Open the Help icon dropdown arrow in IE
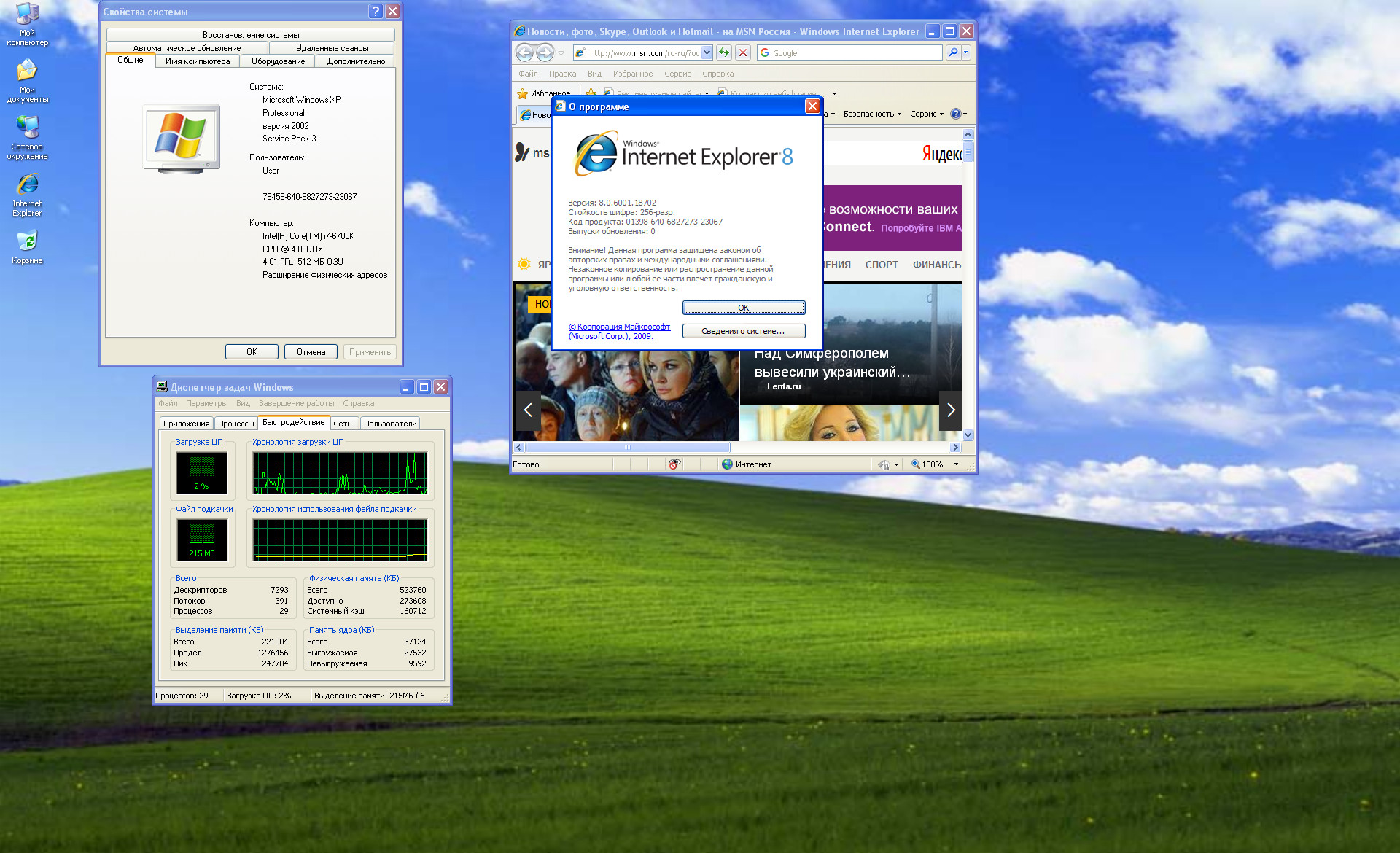Viewport: 1400px width, 853px height. [965, 114]
